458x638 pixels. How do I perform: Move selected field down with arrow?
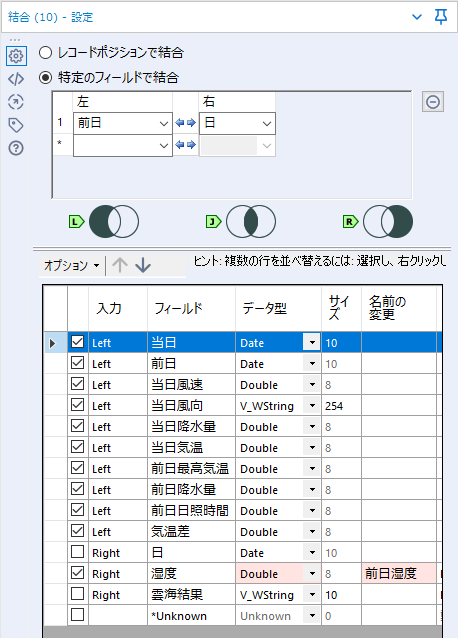(143, 265)
